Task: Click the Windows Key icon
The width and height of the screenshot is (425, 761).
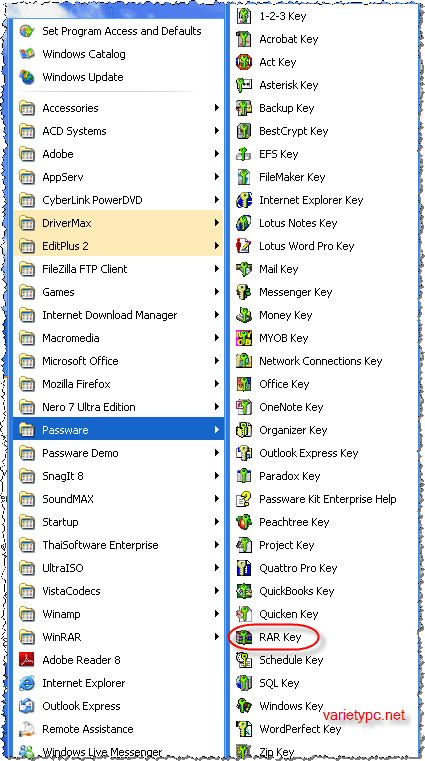Action: point(244,706)
